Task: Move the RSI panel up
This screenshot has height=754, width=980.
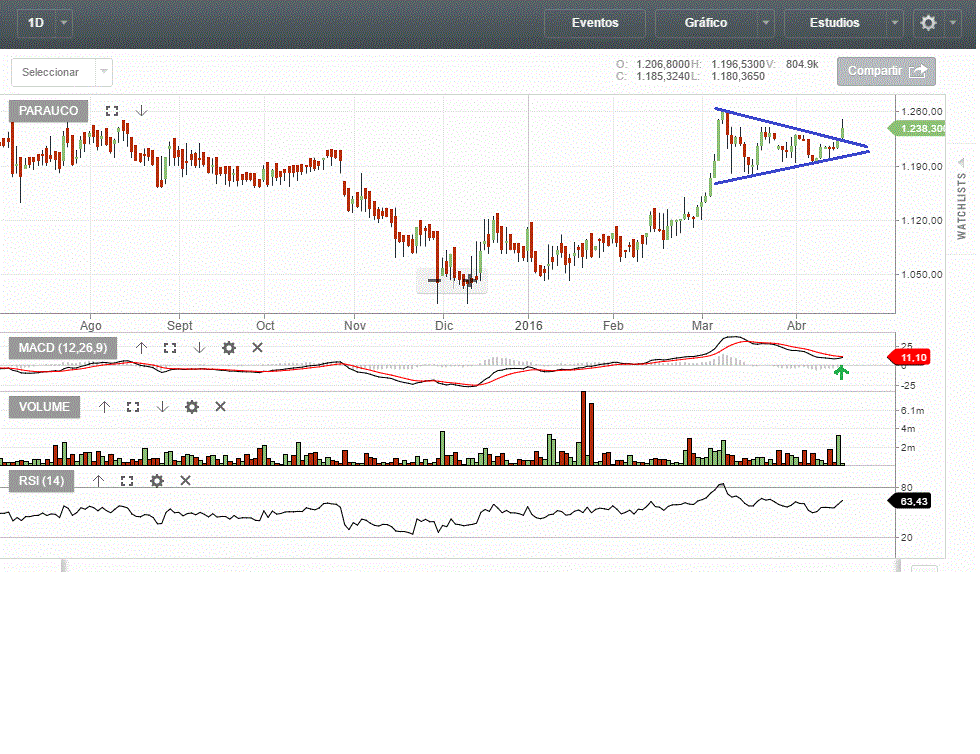Action: (x=98, y=481)
